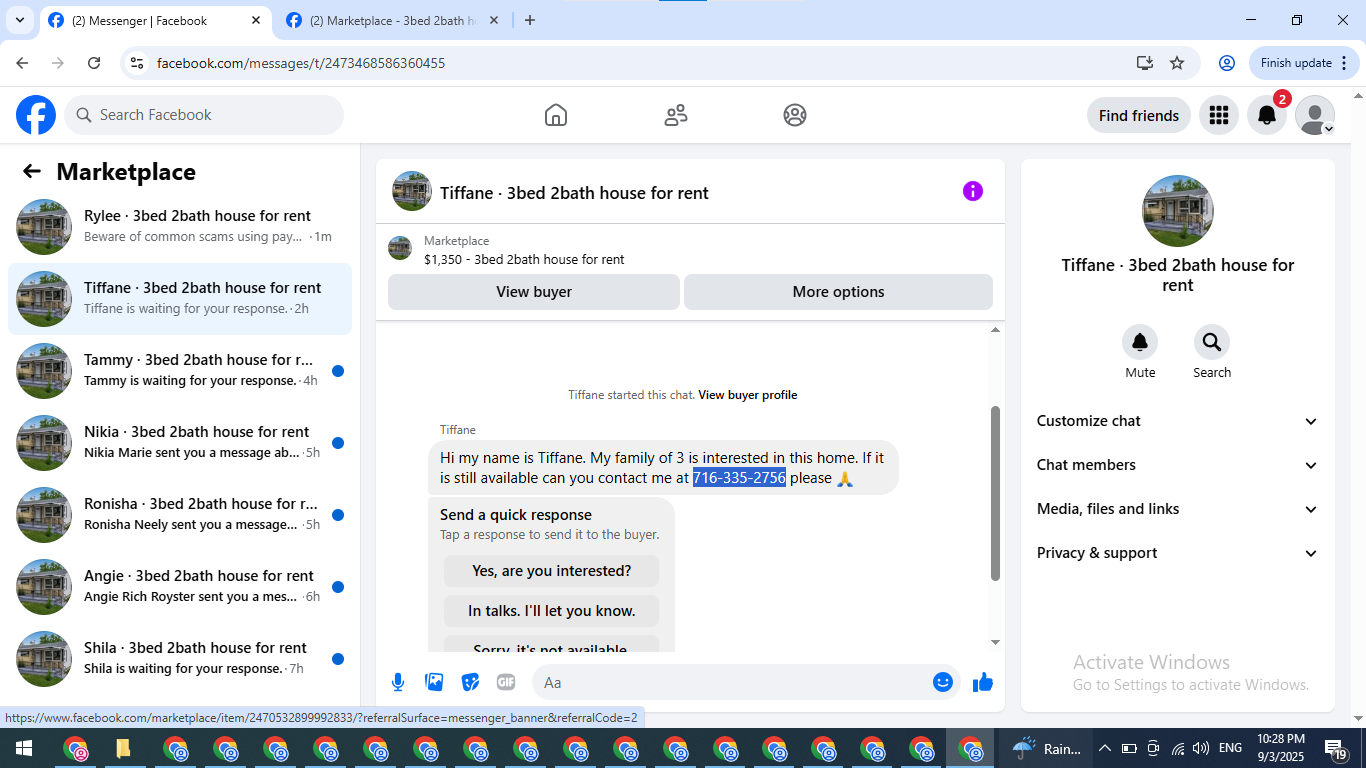Open Nikia's conversation in the list

click(x=180, y=443)
